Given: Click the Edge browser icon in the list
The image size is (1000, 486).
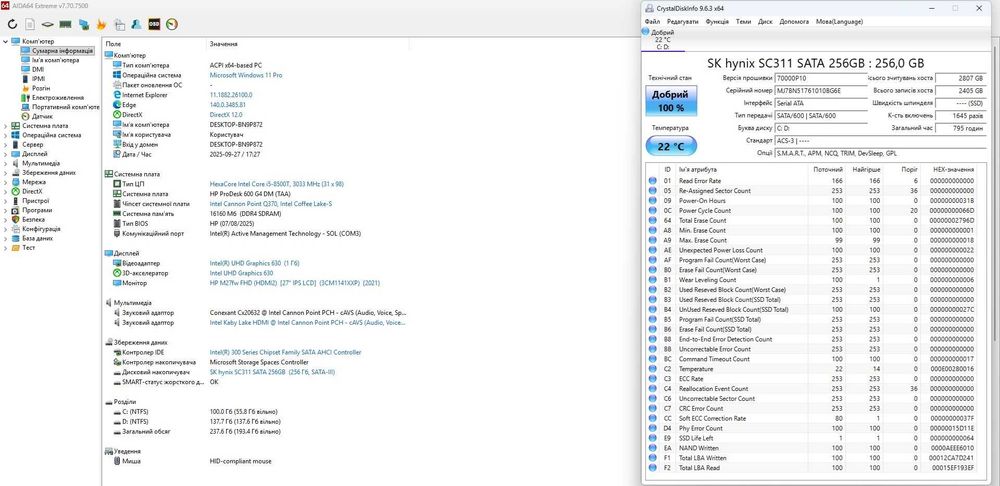Looking at the screenshot, I should coord(117,105).
